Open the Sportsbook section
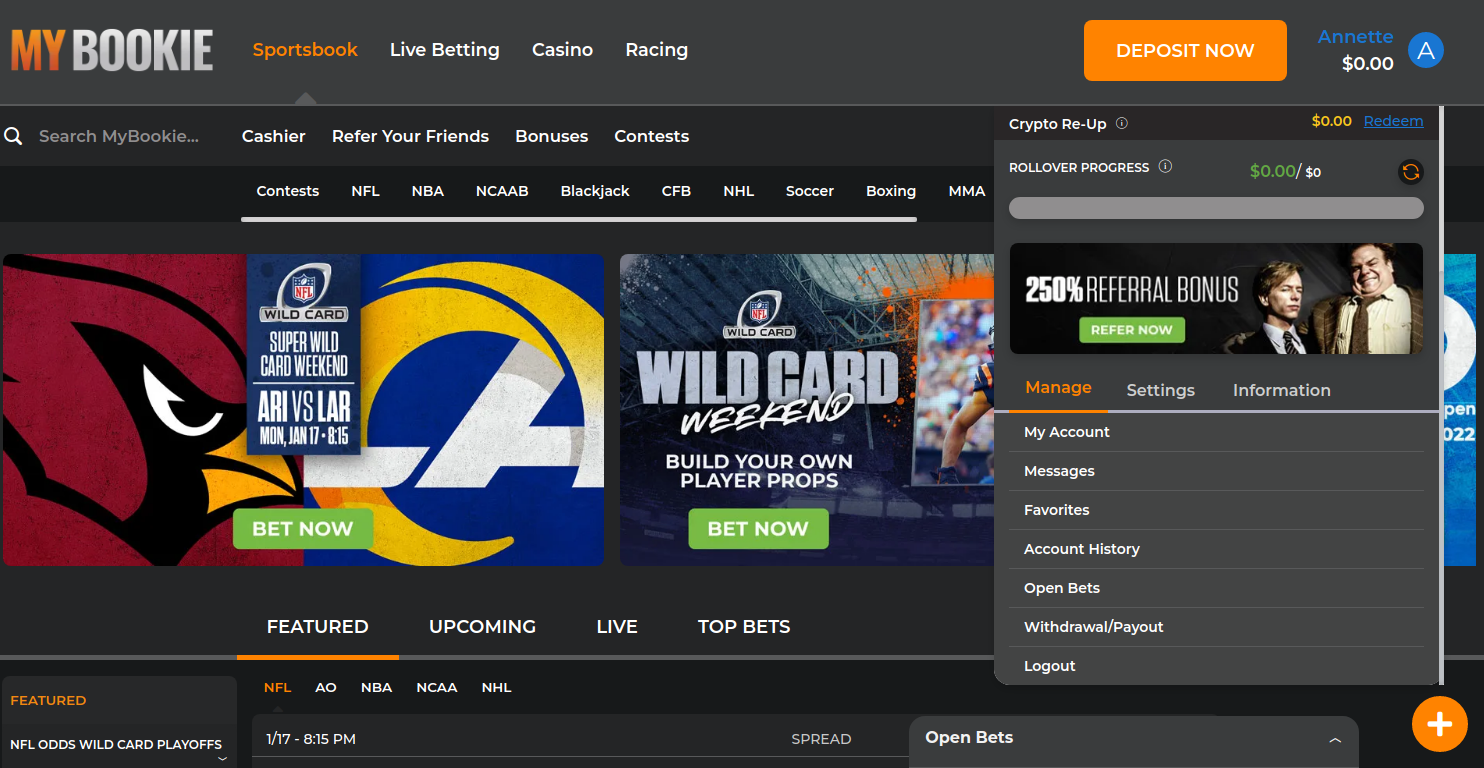The image size is (1484, 768). pos(305,50)
